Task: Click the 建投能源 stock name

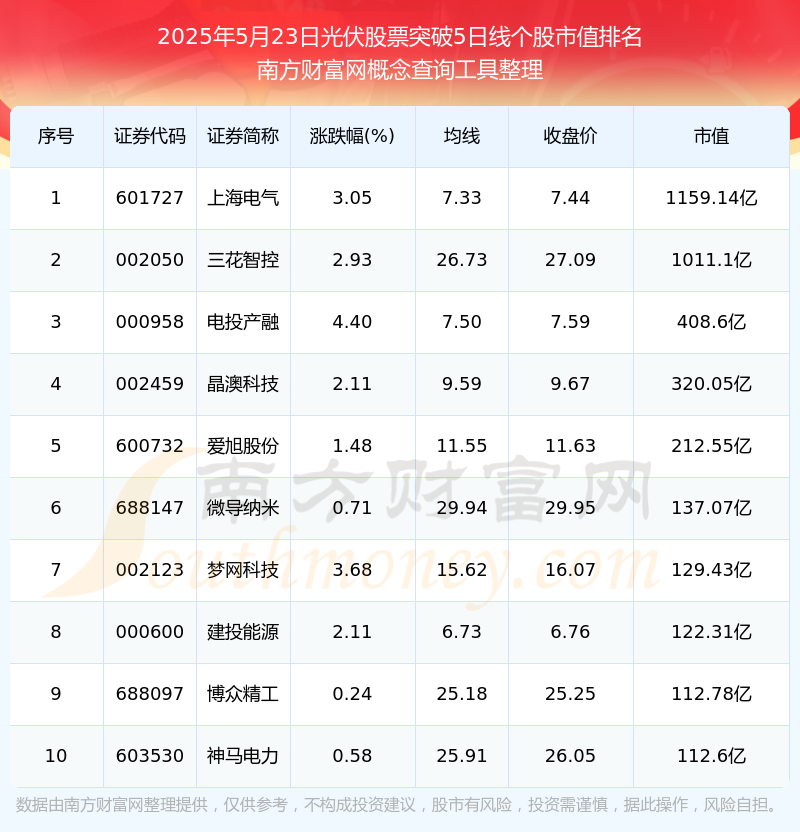Action: (x=243, y=631)
